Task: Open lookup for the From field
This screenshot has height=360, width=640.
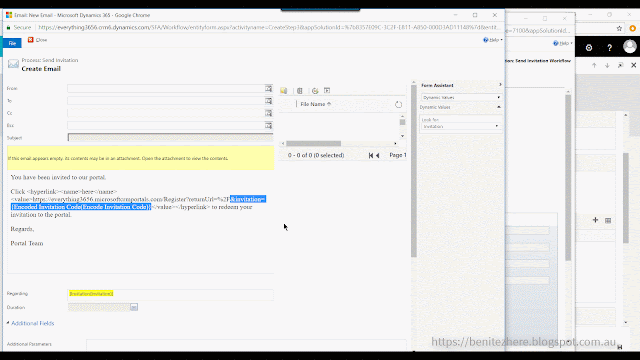Action: click(x=268, y=89)
